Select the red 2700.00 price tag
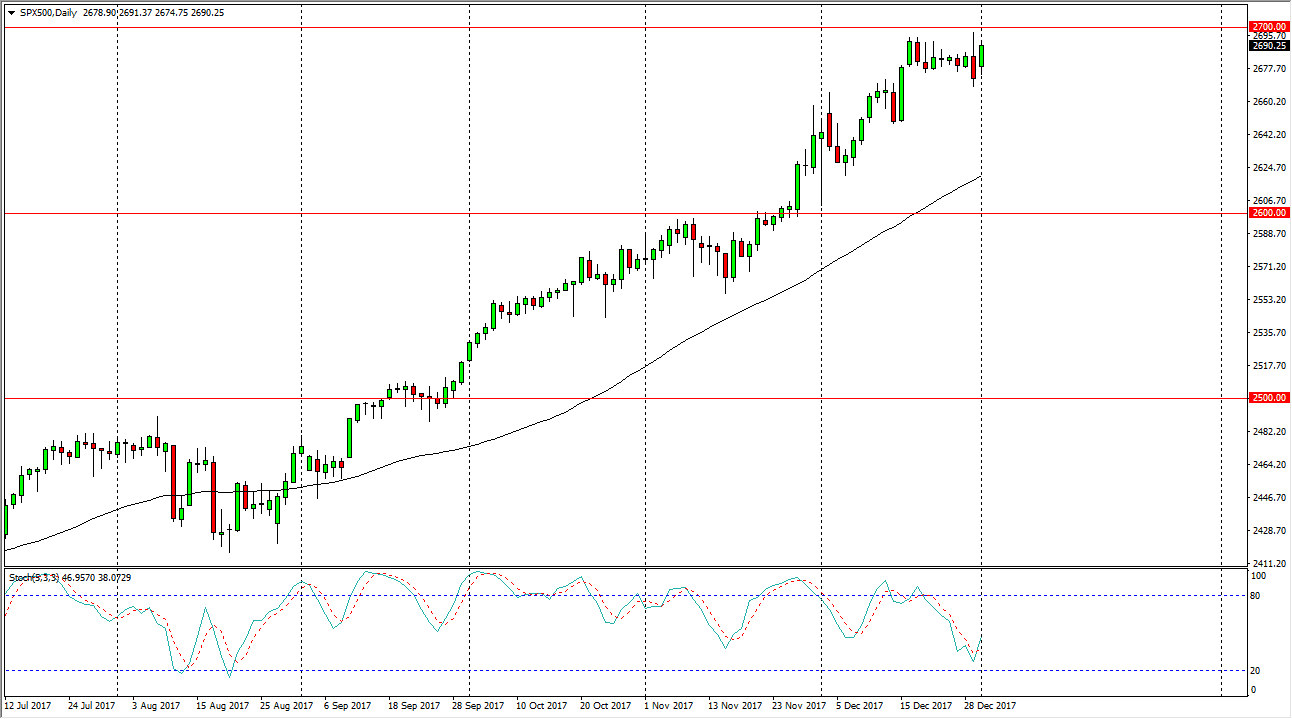1292x719 pixels. [x=1268, y=26]
